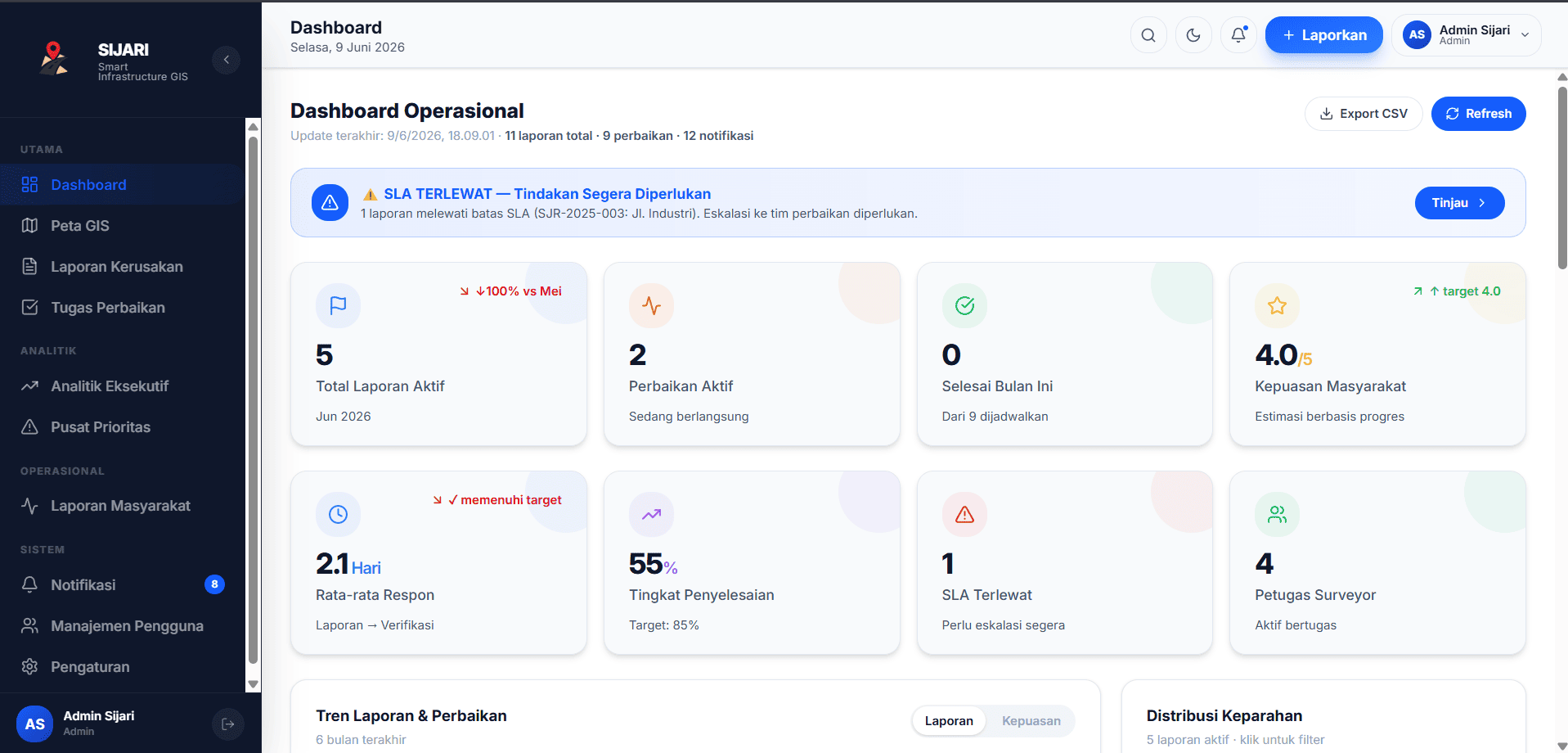Click the logout icon beside Admin Sijari

[228, 724]
